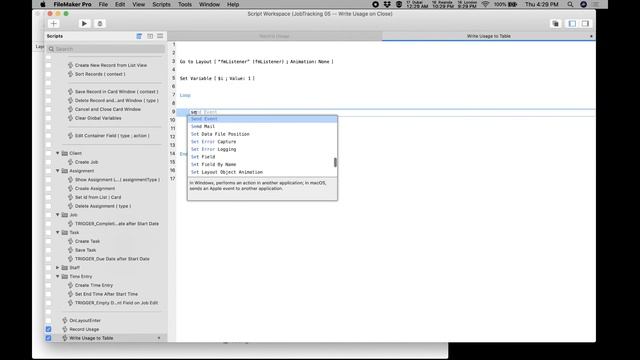Image resolution: width=640 pixels, height=360 pixels.
Task: Check the box beside Create Job
Action: pos(49,162)
